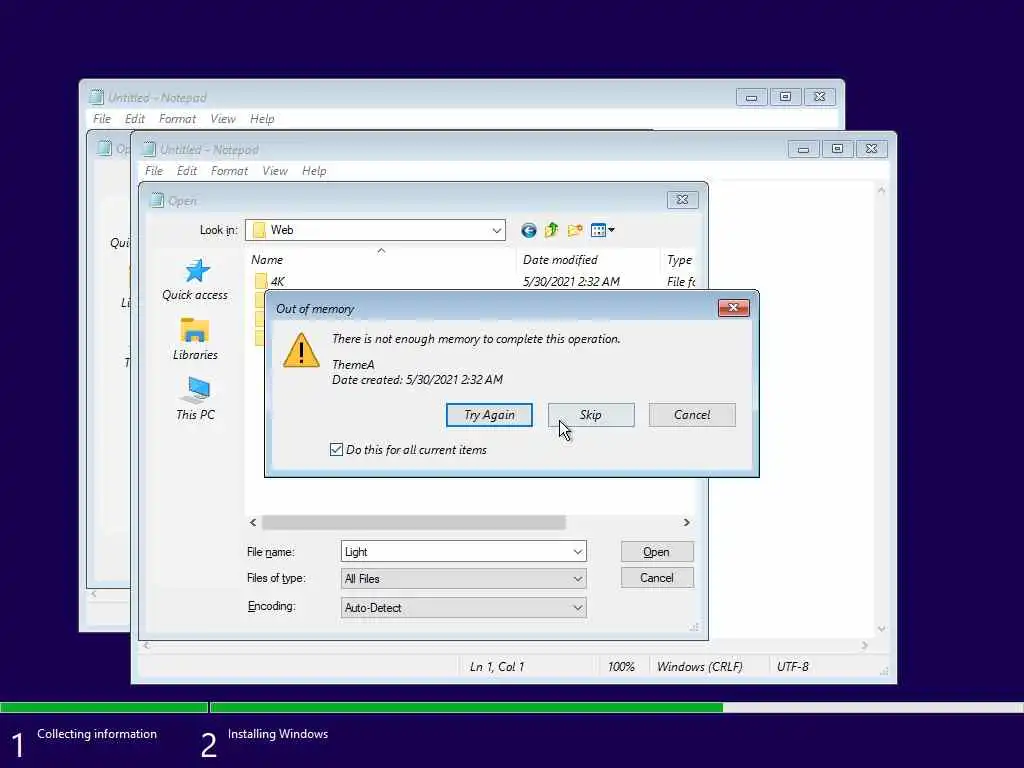
Task: Open Format menu in back Notepad window
Action: click(x=177, y=118)
